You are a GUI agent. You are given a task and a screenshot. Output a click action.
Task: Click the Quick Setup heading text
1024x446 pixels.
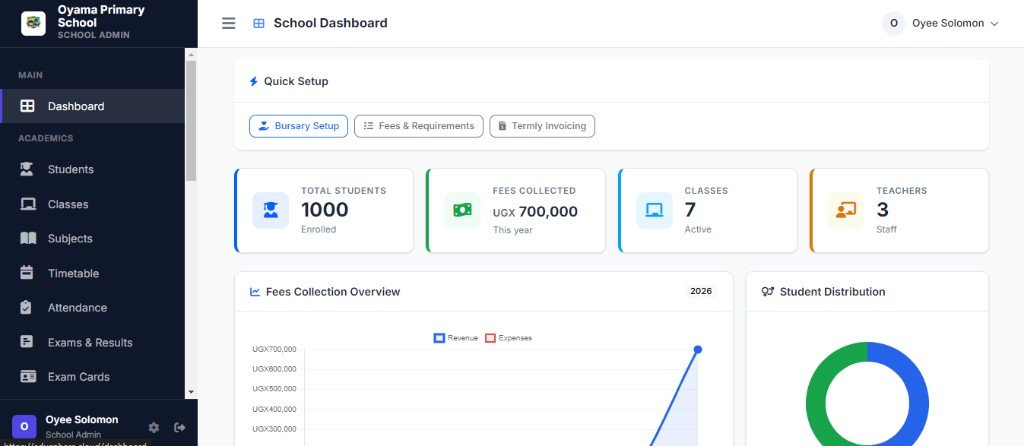point(296,82)
